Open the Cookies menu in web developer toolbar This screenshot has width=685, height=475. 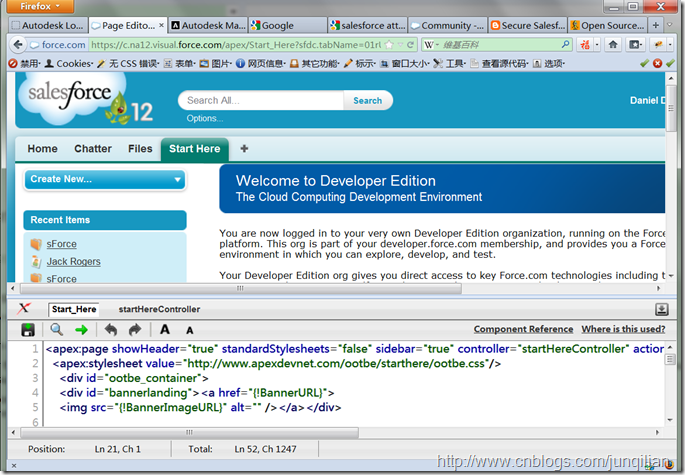(69, 64)
